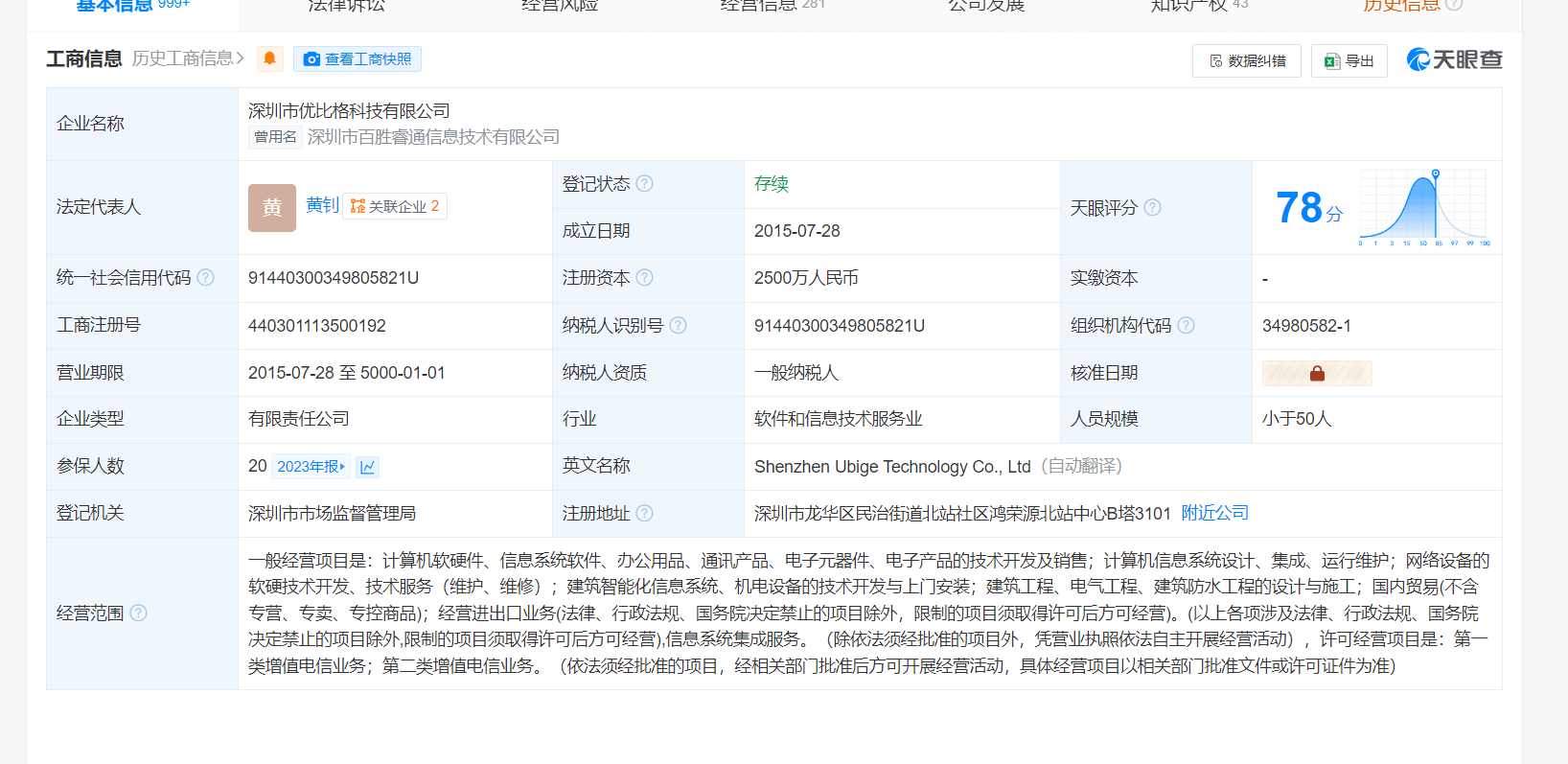Viewport: 1568px width, 764px height.
Task: Click help icon beside 历史信息 tab
Action: click(x=1454, y=5)
